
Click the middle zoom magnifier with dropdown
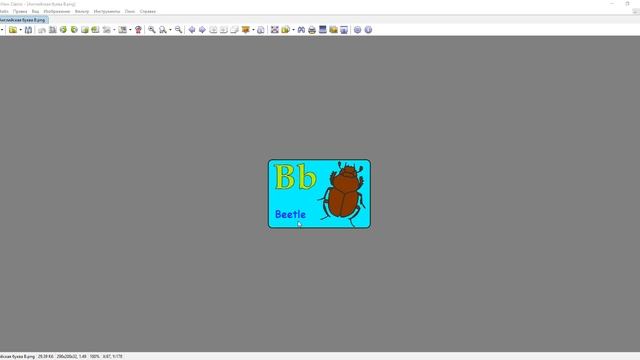(x=163, y=30)
